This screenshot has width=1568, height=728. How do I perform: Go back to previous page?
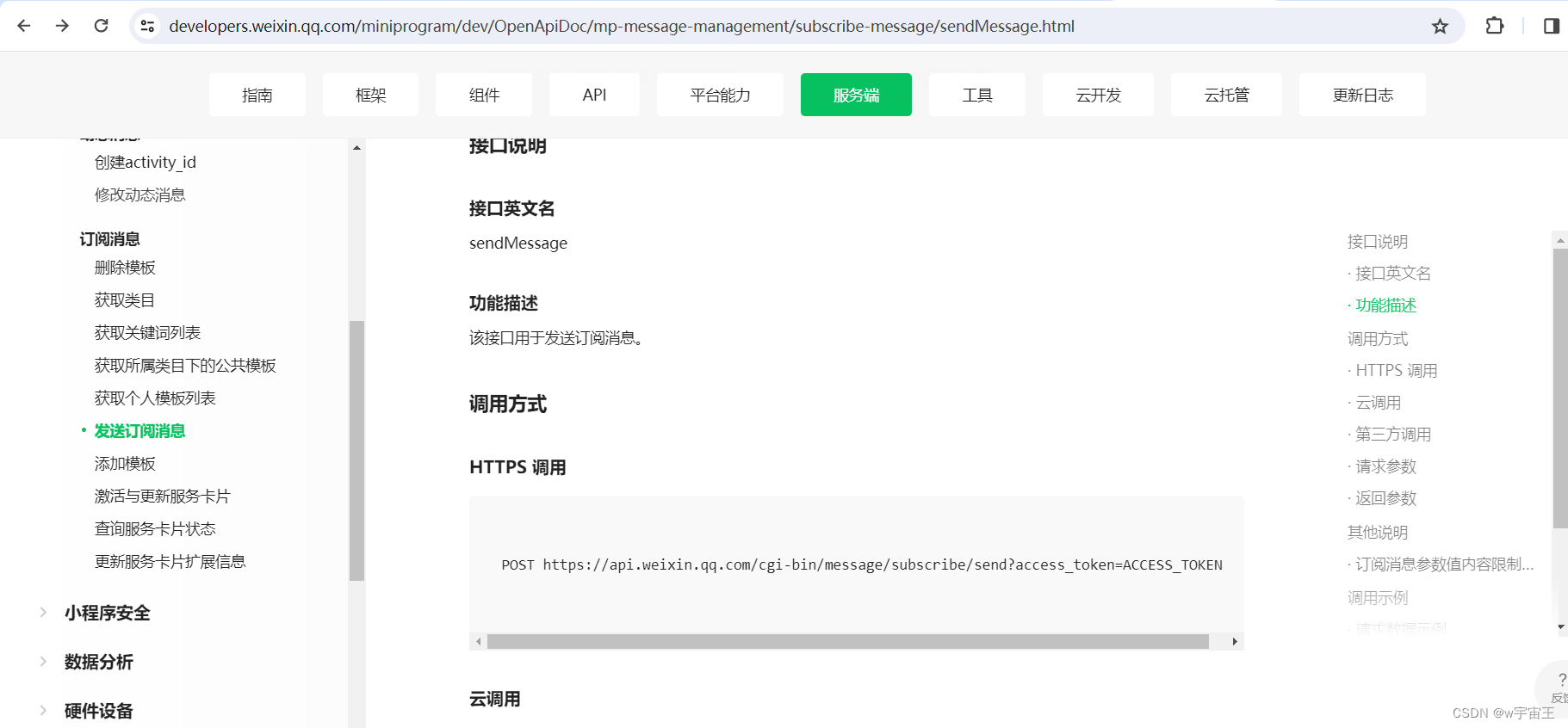24,26
